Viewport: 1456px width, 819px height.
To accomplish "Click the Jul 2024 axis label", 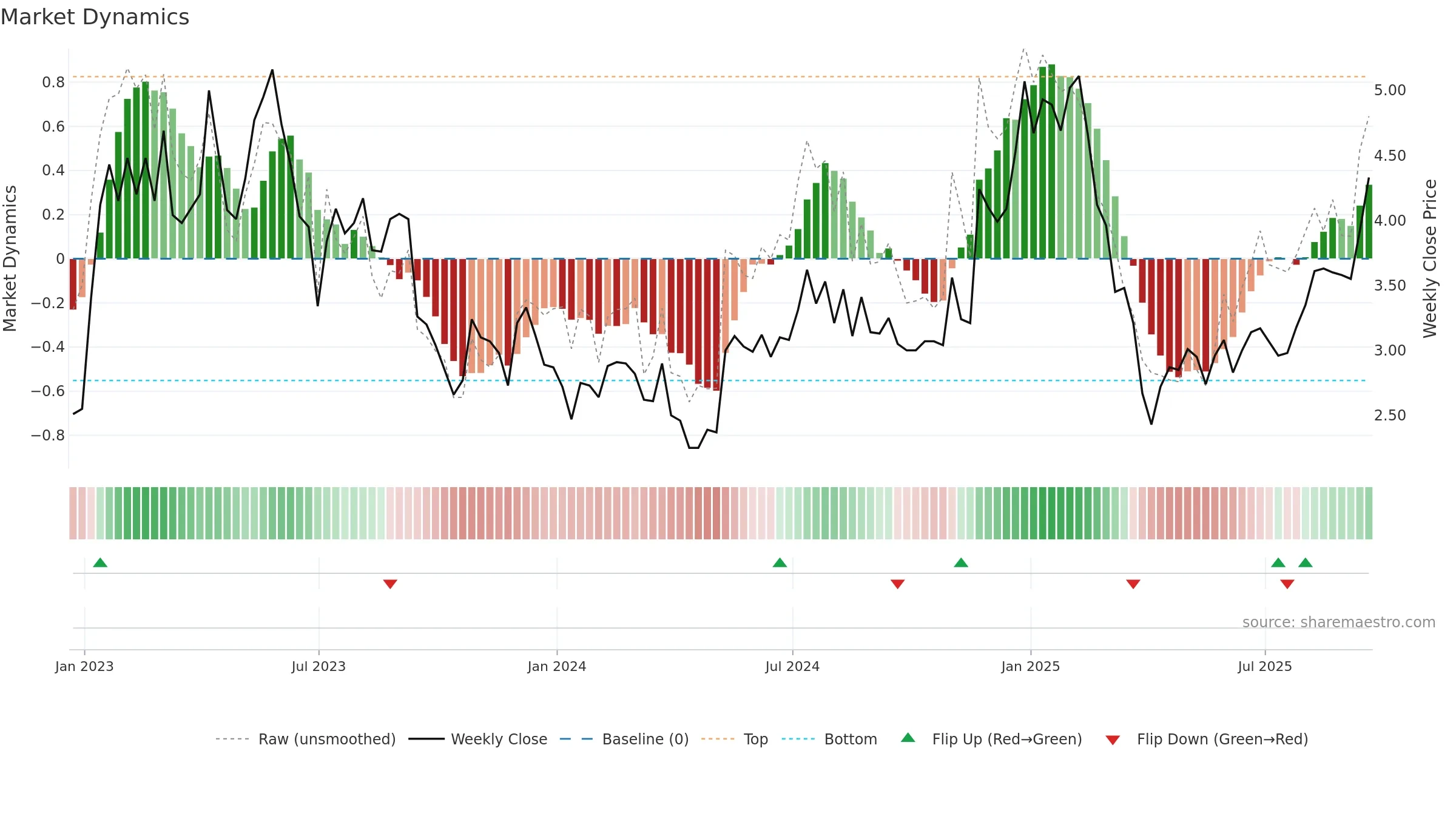I will pyautogui.click(x=792, y=666).
